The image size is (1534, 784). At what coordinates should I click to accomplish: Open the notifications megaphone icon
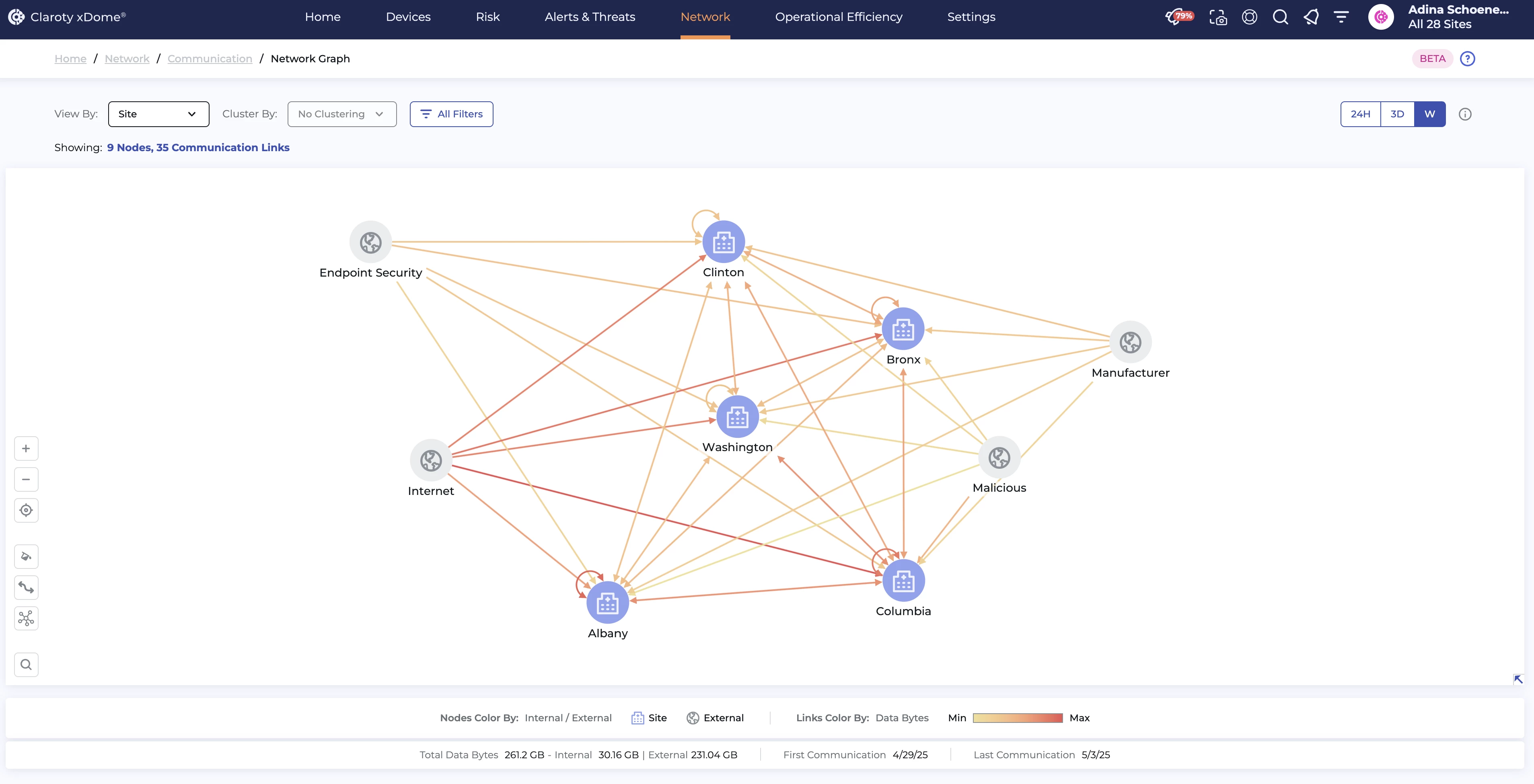[x=1311, y=16]
